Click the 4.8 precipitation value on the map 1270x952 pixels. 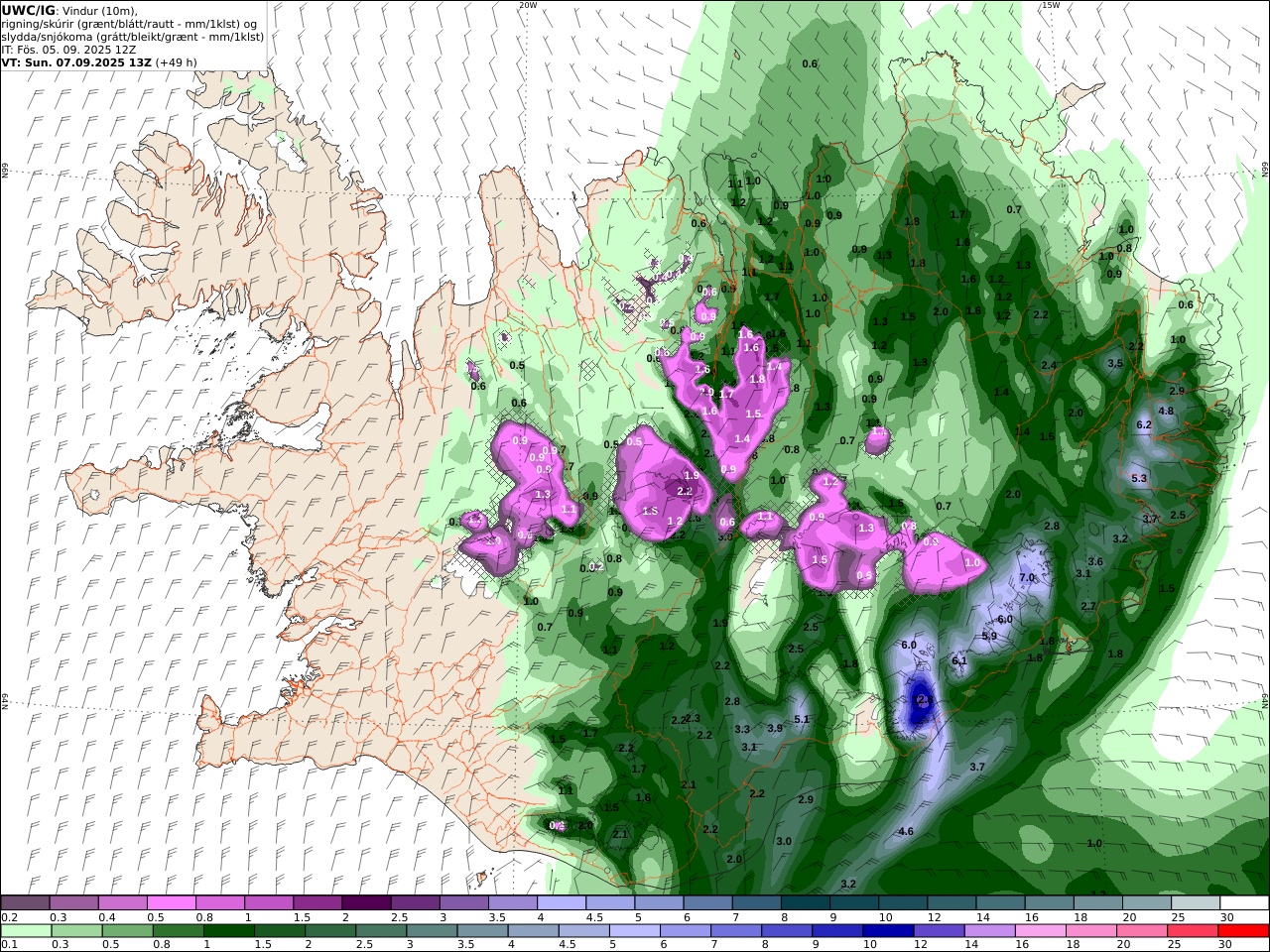point(1166,411)
